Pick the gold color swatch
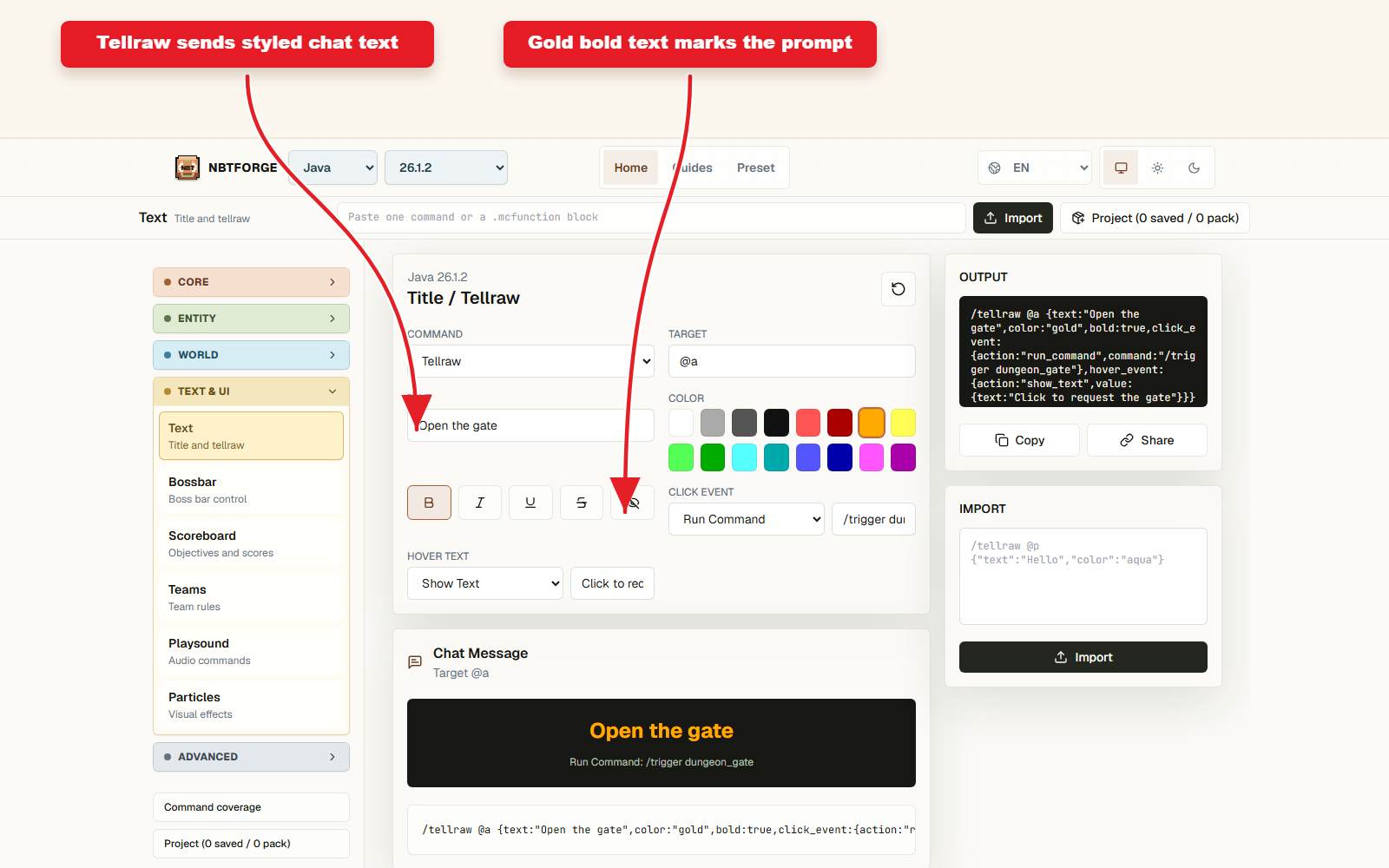 (x=872, y=423)
